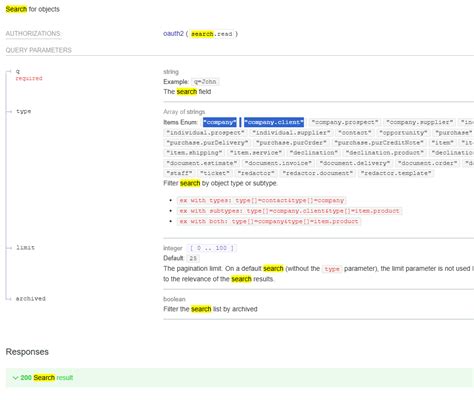The width and height of the screenshot is (474, 400).
Task: Click the Search for objects heading
Action: pyautogui.click(x=33, y=9)
